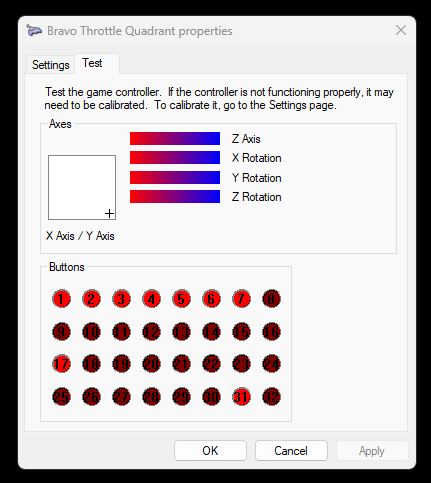This screenshot has width=431, height=483.
Task: Click button indicator 2
Action: click(91, 299)
